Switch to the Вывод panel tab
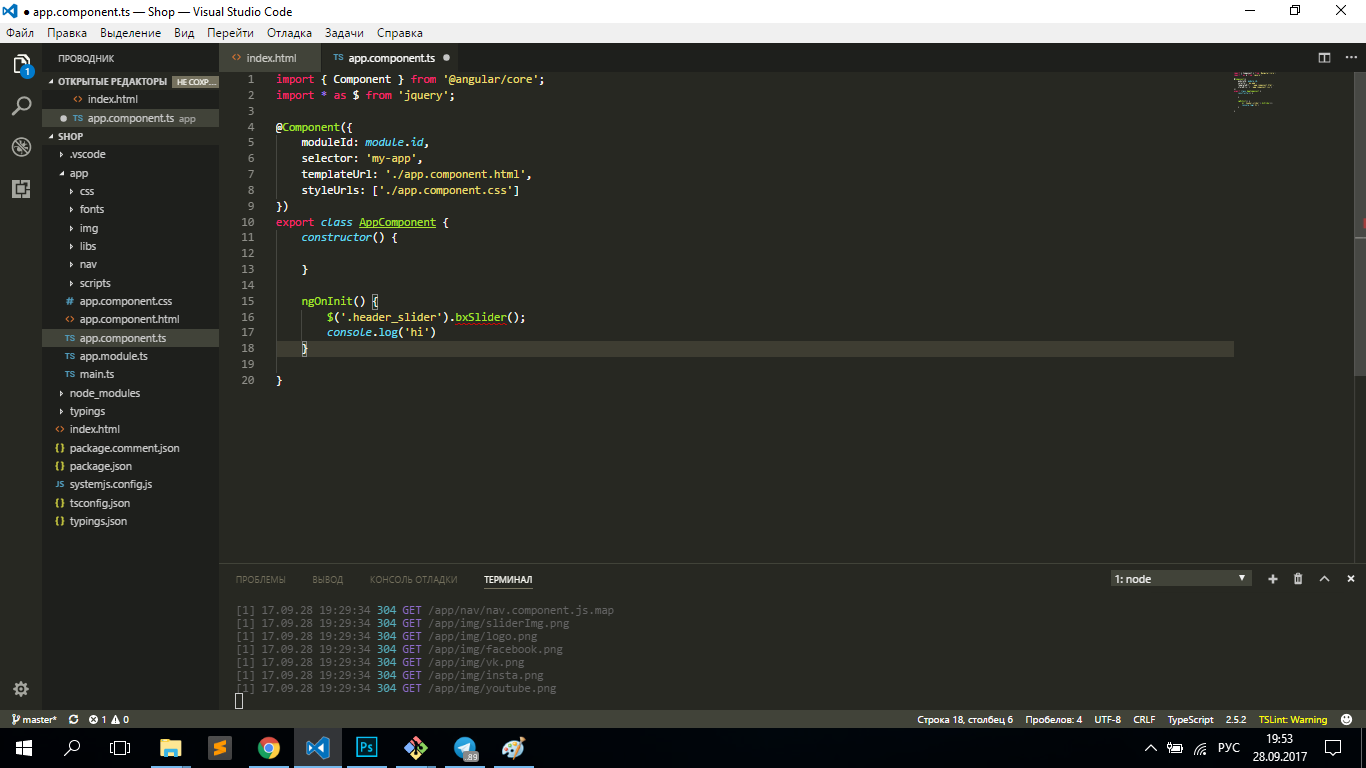The height and width of the screenshot is (768, 1366). 327,579
